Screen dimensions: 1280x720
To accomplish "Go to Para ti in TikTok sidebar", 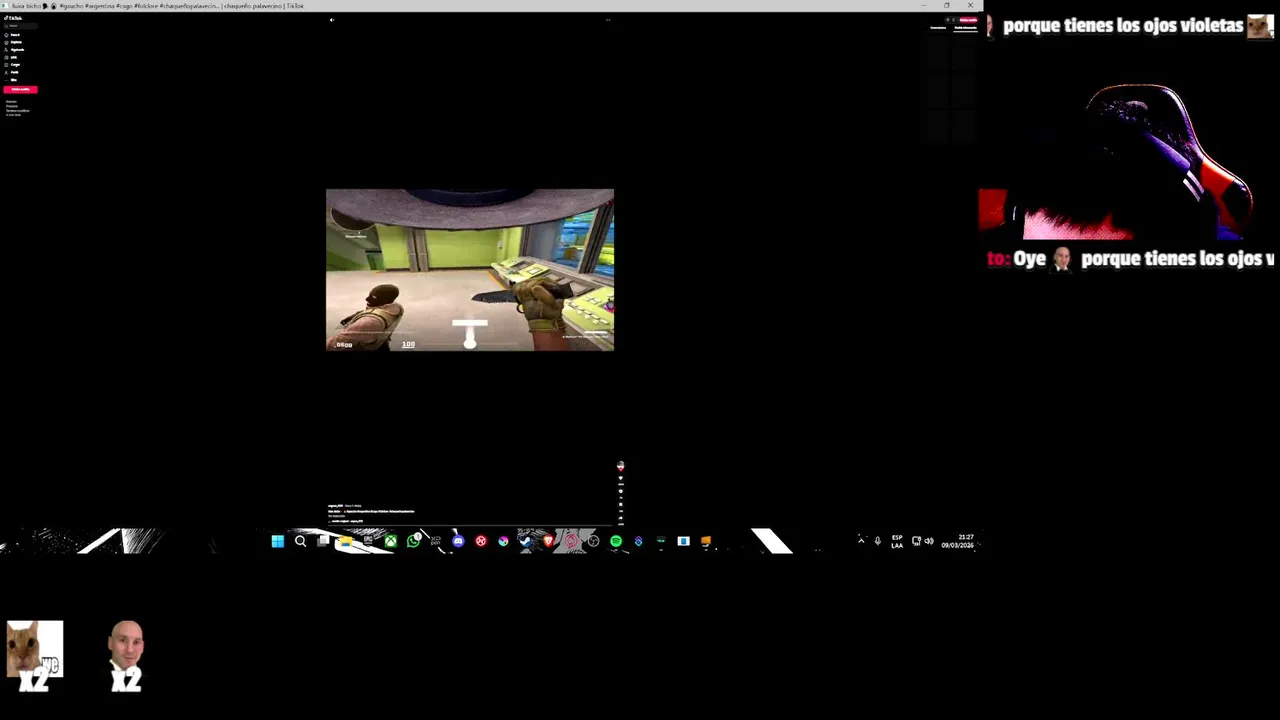I will 13,35.
